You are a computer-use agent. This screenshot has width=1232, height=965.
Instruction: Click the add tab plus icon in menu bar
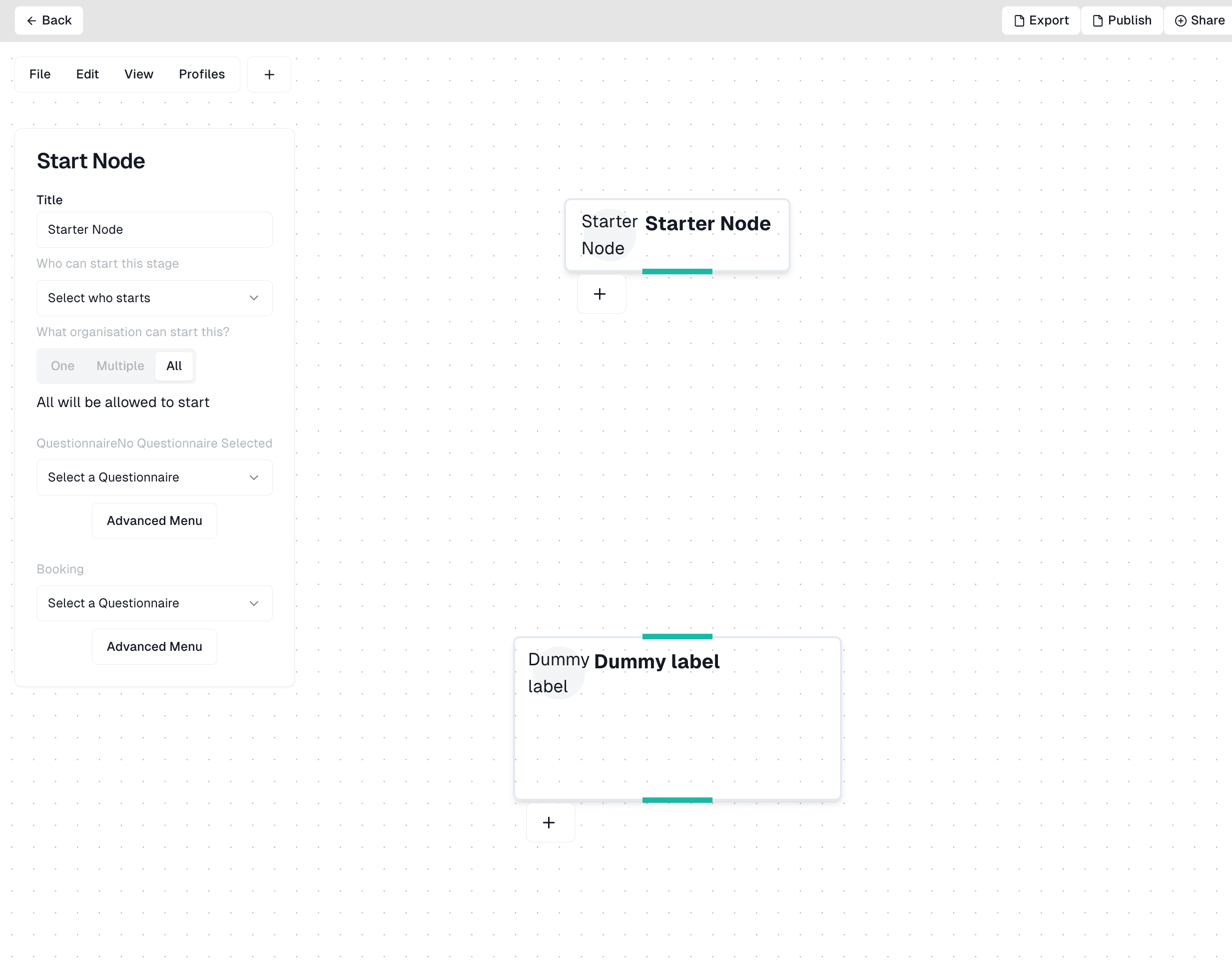coord(269,74)
